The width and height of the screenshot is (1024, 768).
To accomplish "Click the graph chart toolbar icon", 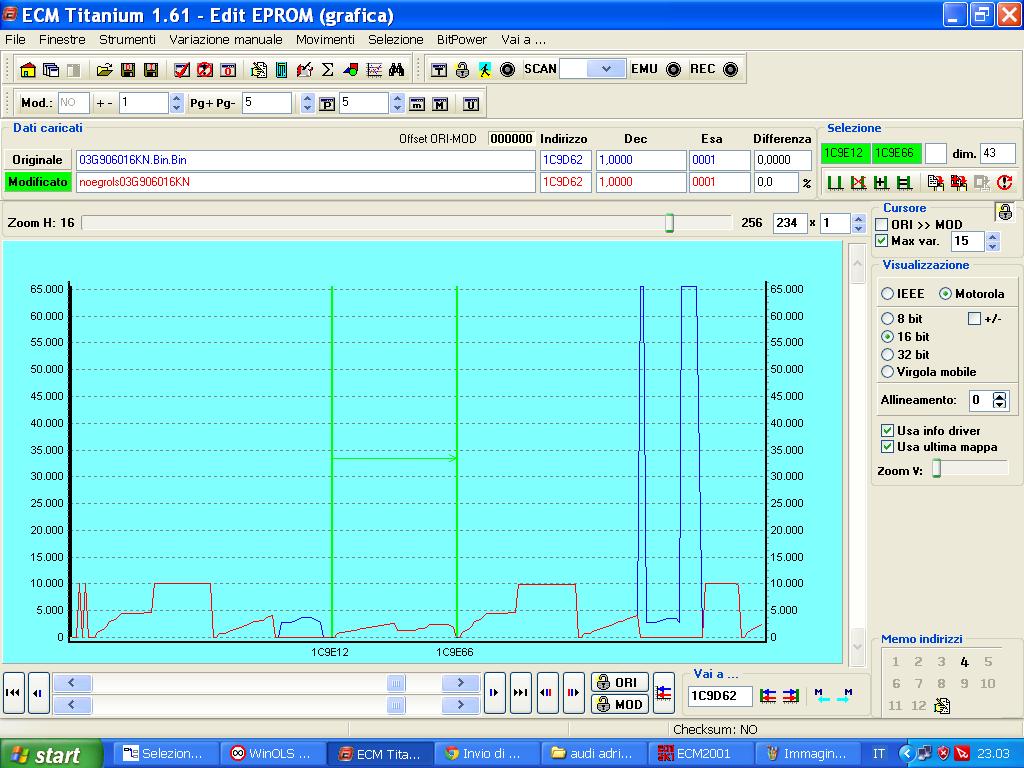I will (x=374, y=69).
